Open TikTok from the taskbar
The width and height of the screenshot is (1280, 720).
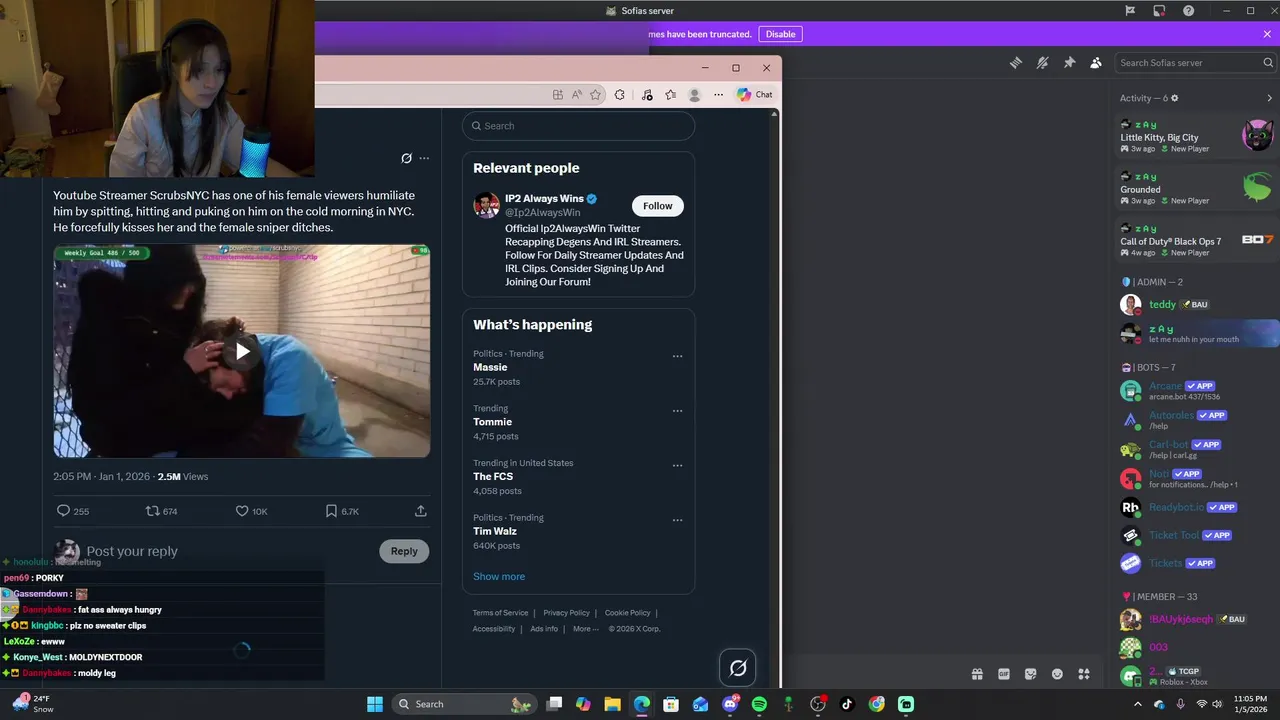pos(847,704)
